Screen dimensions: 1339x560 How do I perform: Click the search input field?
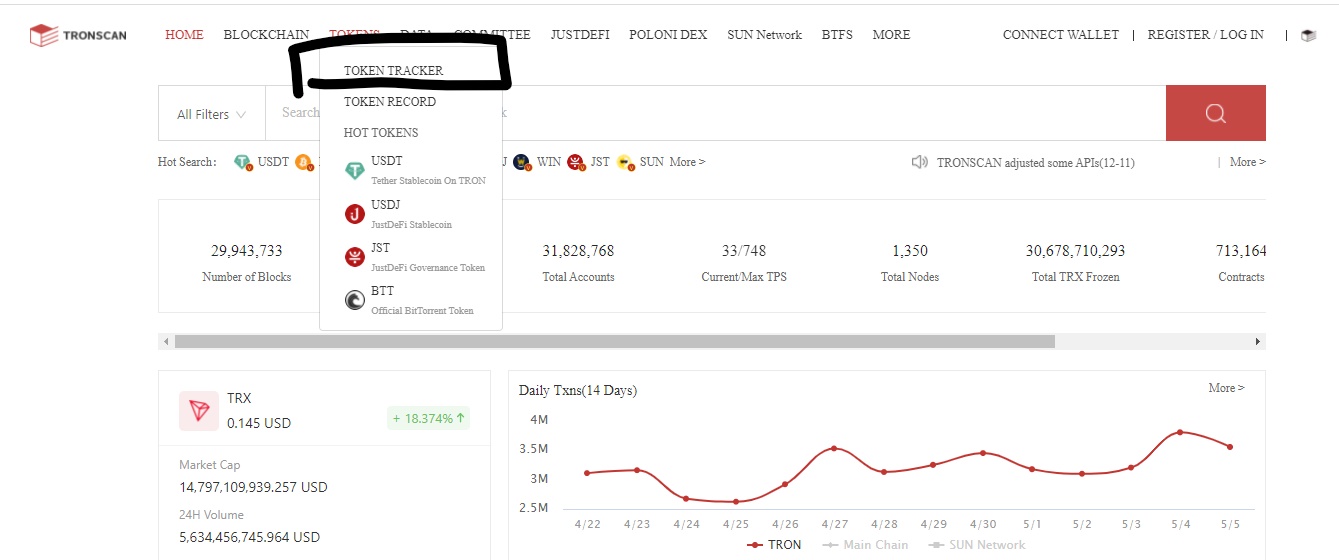pyautogui.click(x=715, y=113)
